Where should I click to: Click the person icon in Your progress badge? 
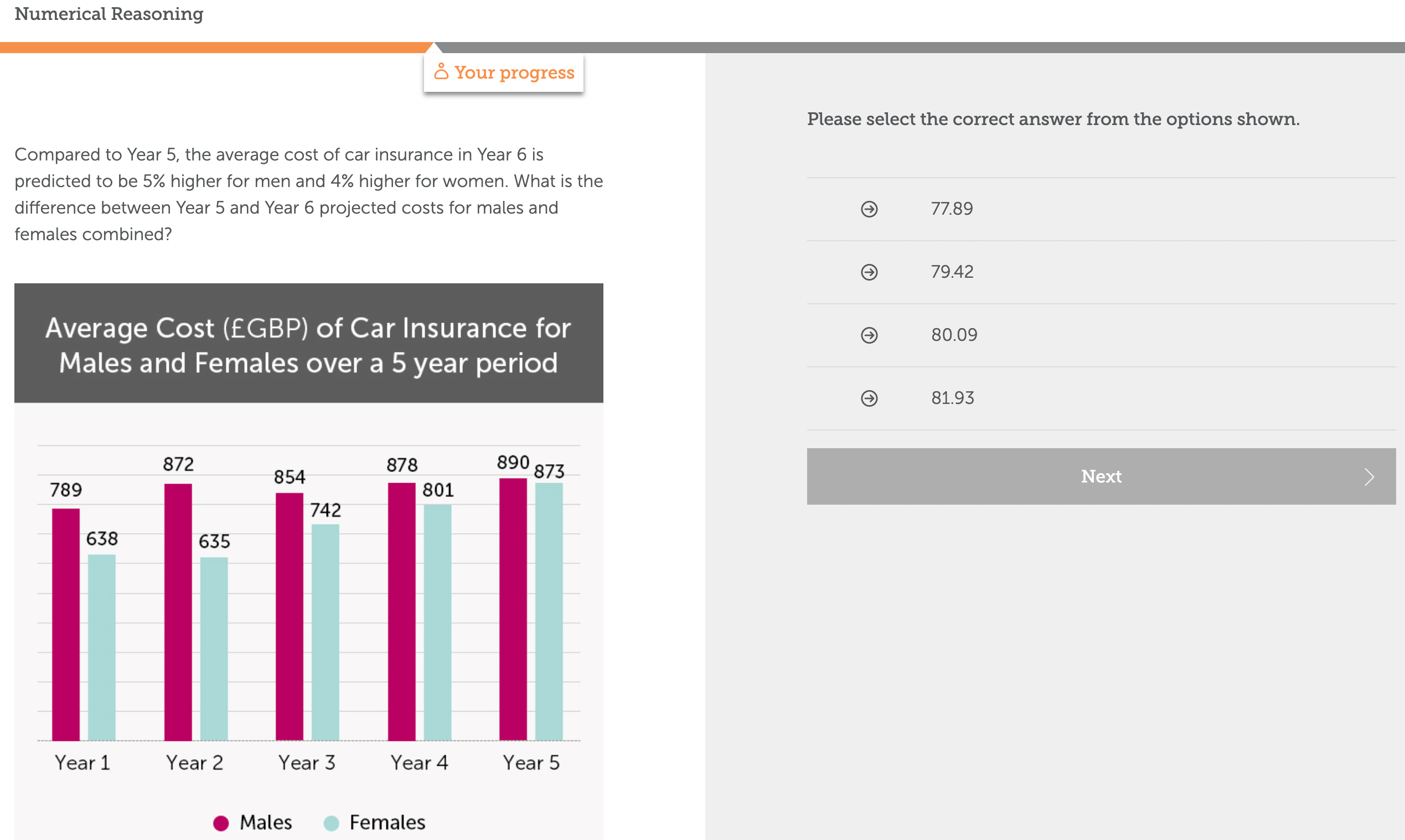point(441,71)
